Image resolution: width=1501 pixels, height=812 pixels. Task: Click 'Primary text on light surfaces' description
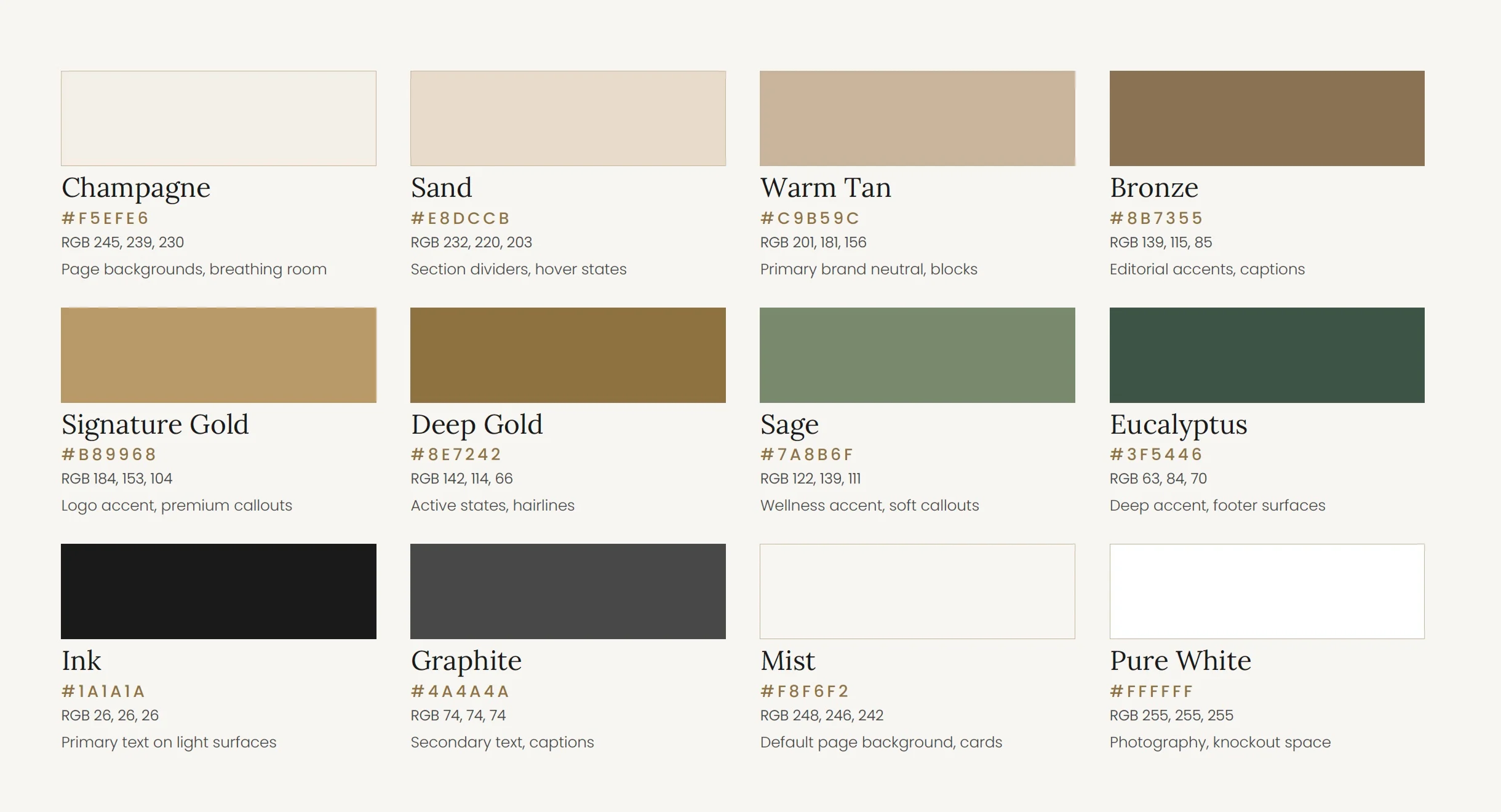pyautogui.click(x=169, y=742)
